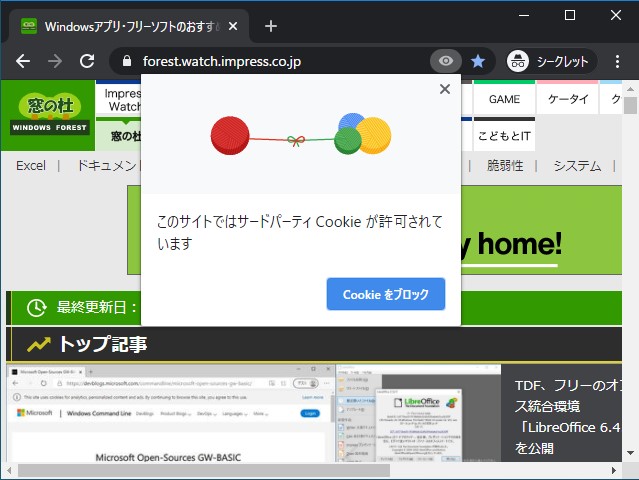Open the GAME site tab
Viewport: 639px width, 480px height.
504,99
